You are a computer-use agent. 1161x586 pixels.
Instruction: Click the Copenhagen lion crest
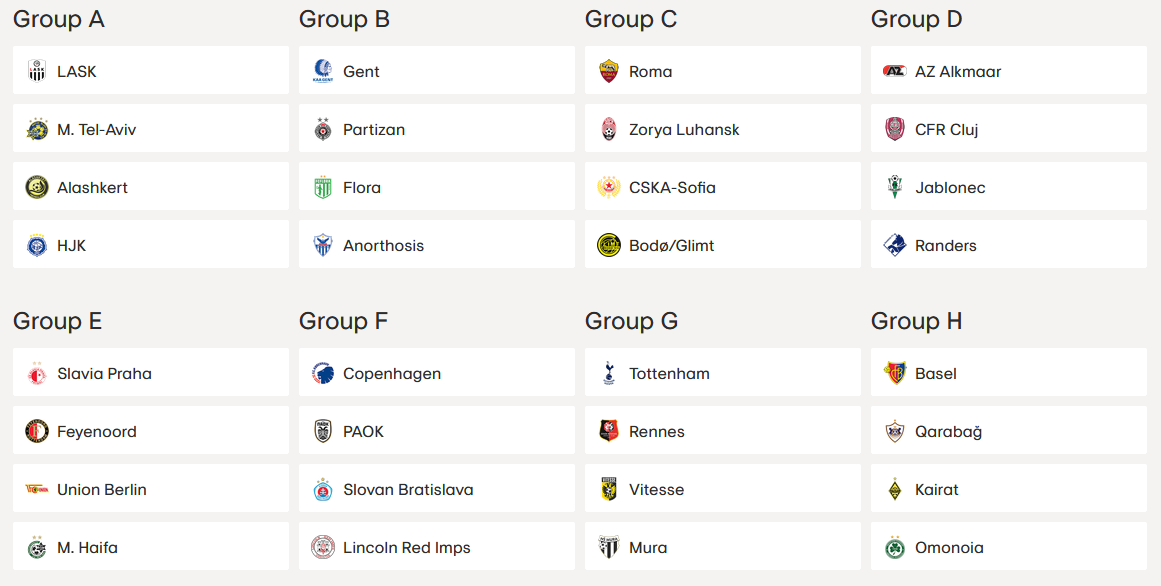[323, 373]
